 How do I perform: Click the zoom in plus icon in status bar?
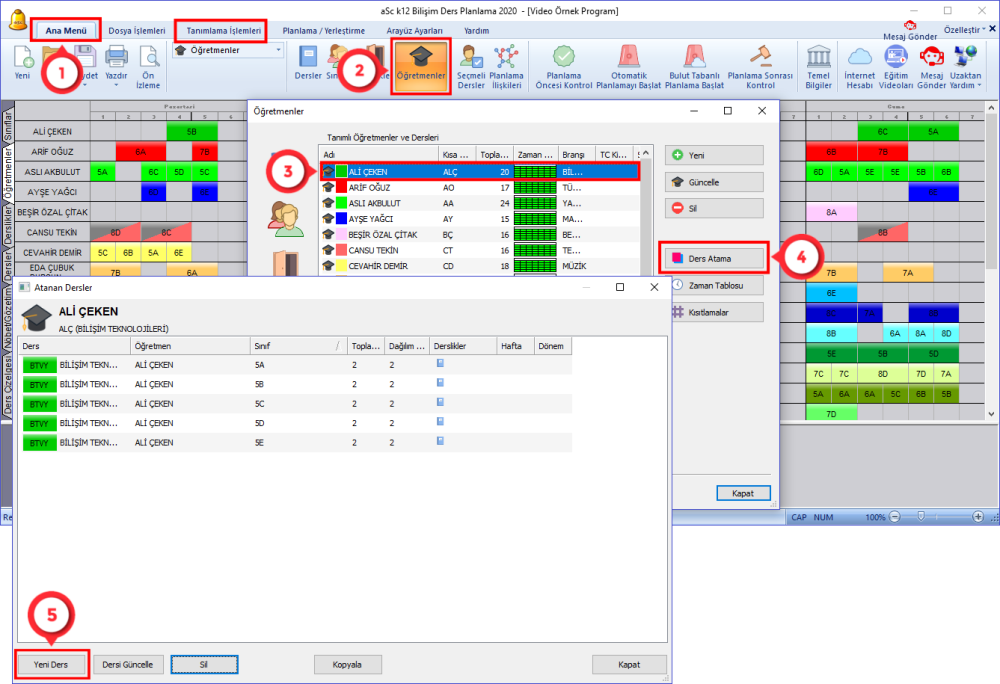[978, 517]
